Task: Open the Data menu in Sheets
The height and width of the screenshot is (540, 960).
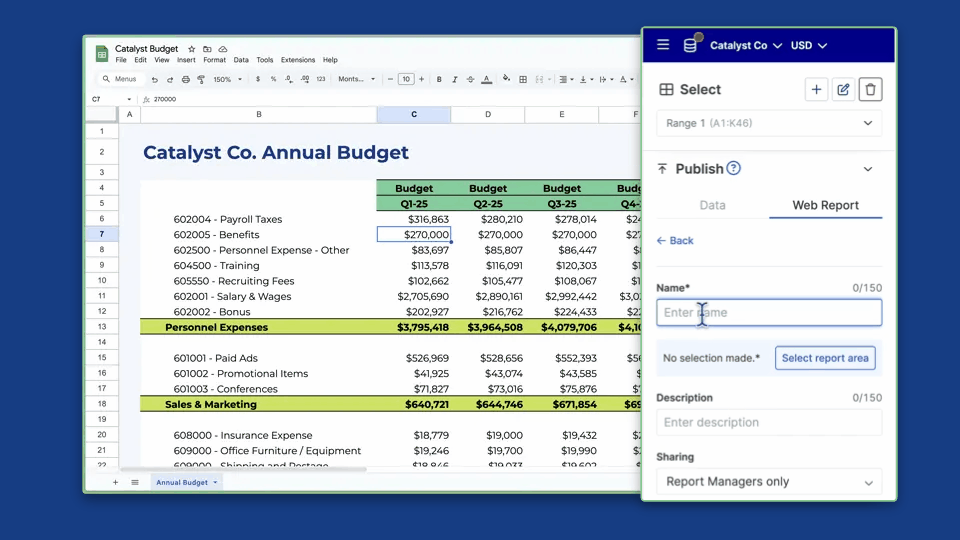Action: click(241, 60)
